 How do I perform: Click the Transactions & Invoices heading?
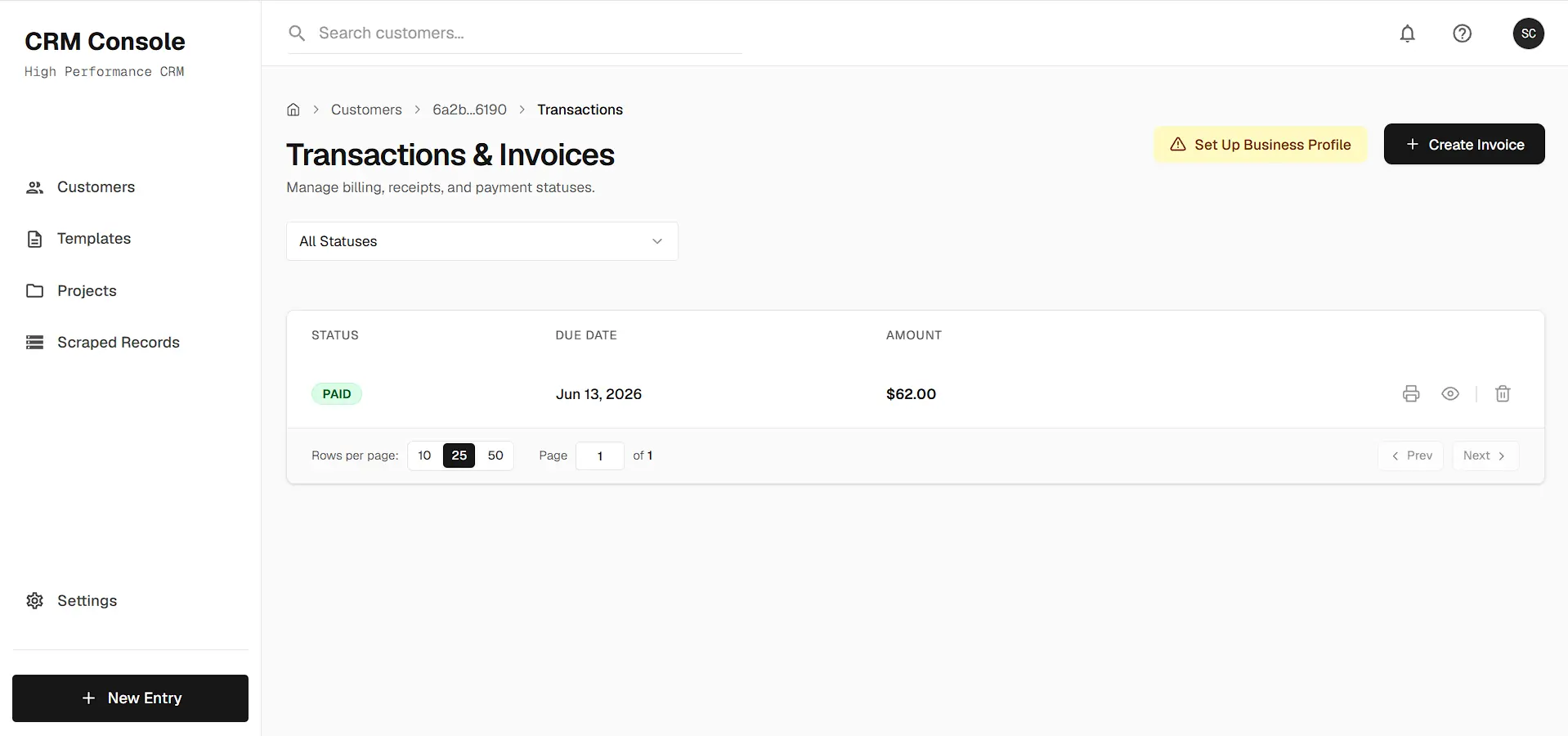click(450, 155)
